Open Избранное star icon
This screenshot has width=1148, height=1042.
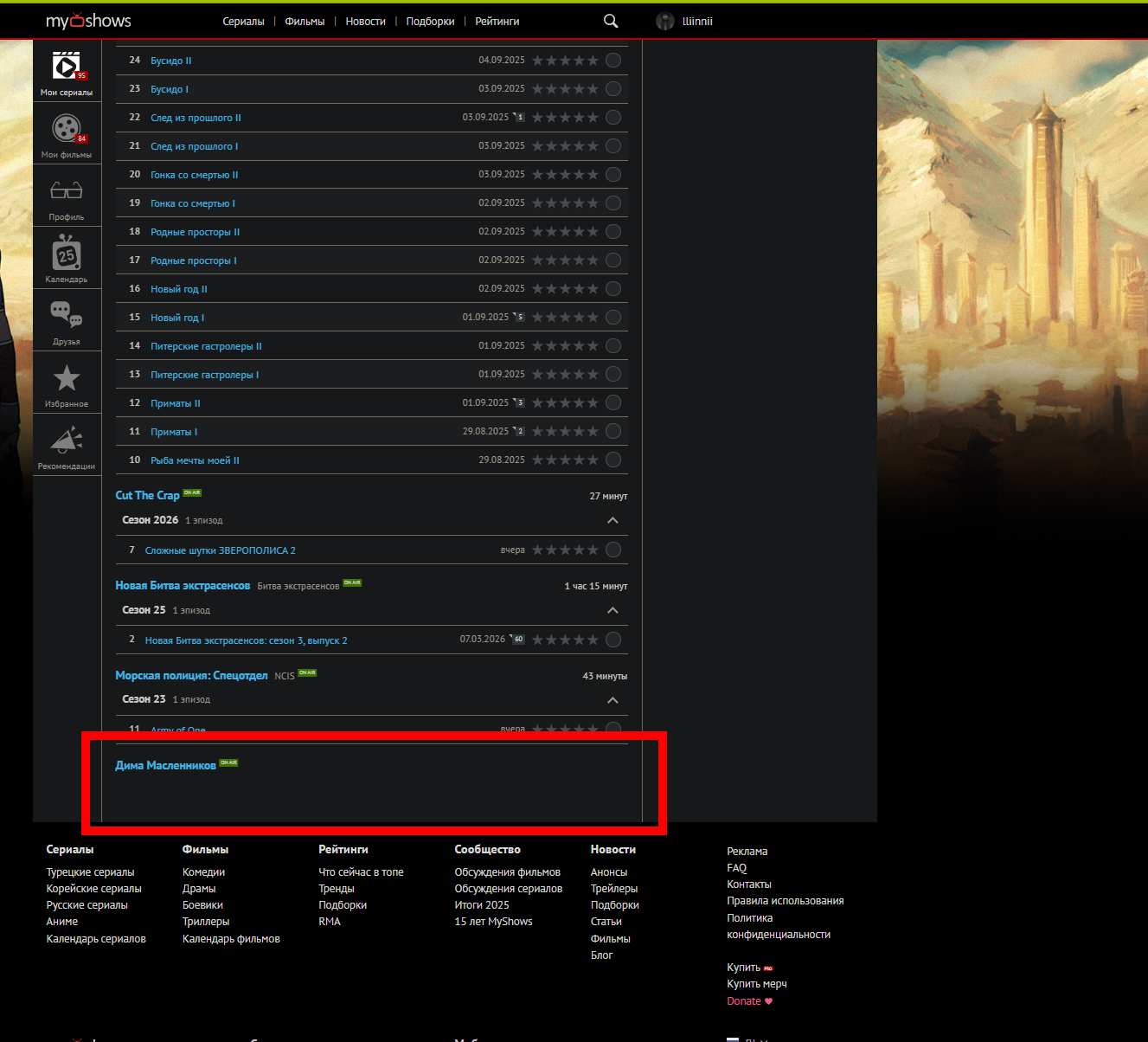(x=67, y=379)
